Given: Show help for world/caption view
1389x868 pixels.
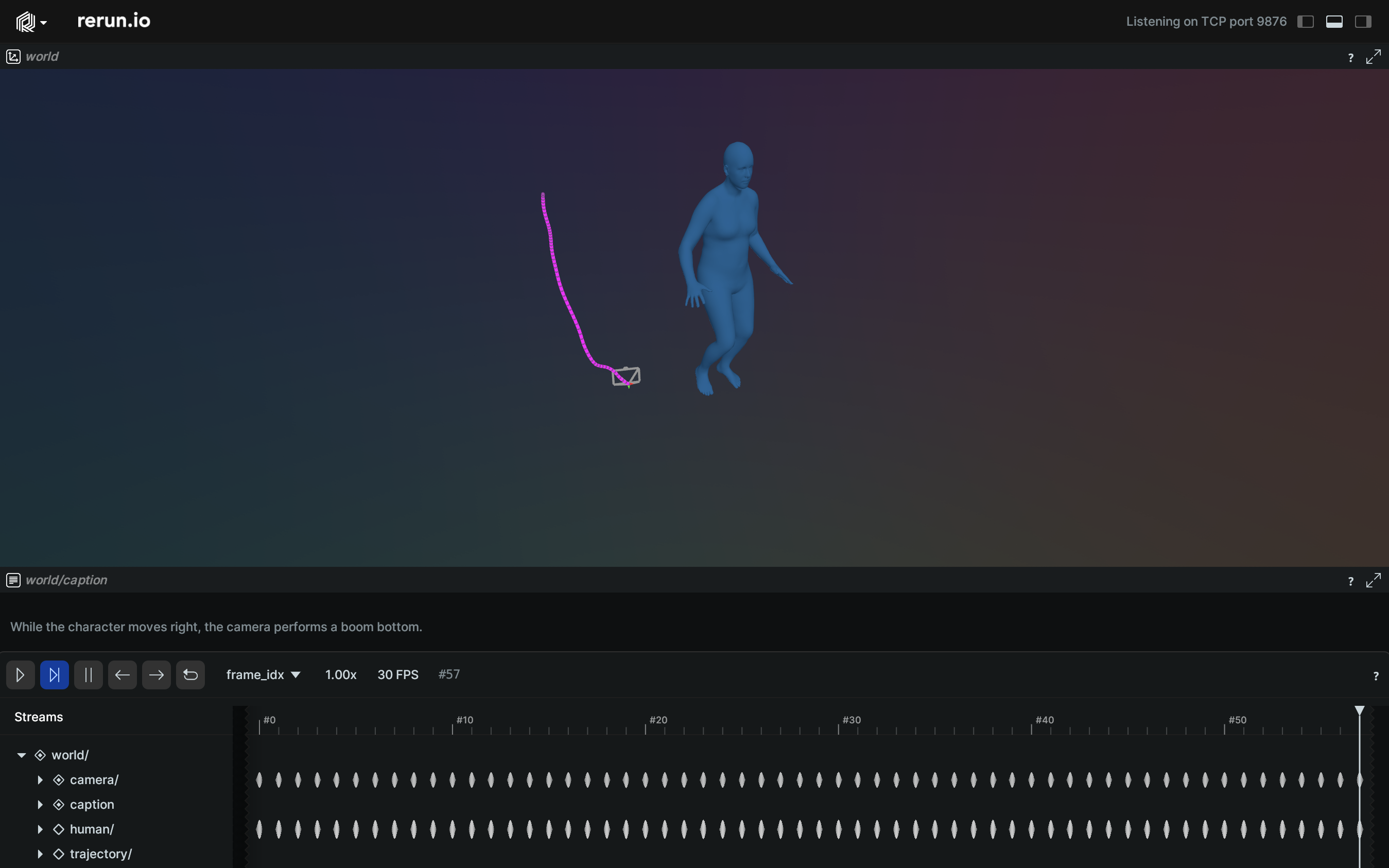Looking at the screenshot, I should point(1350,581).
